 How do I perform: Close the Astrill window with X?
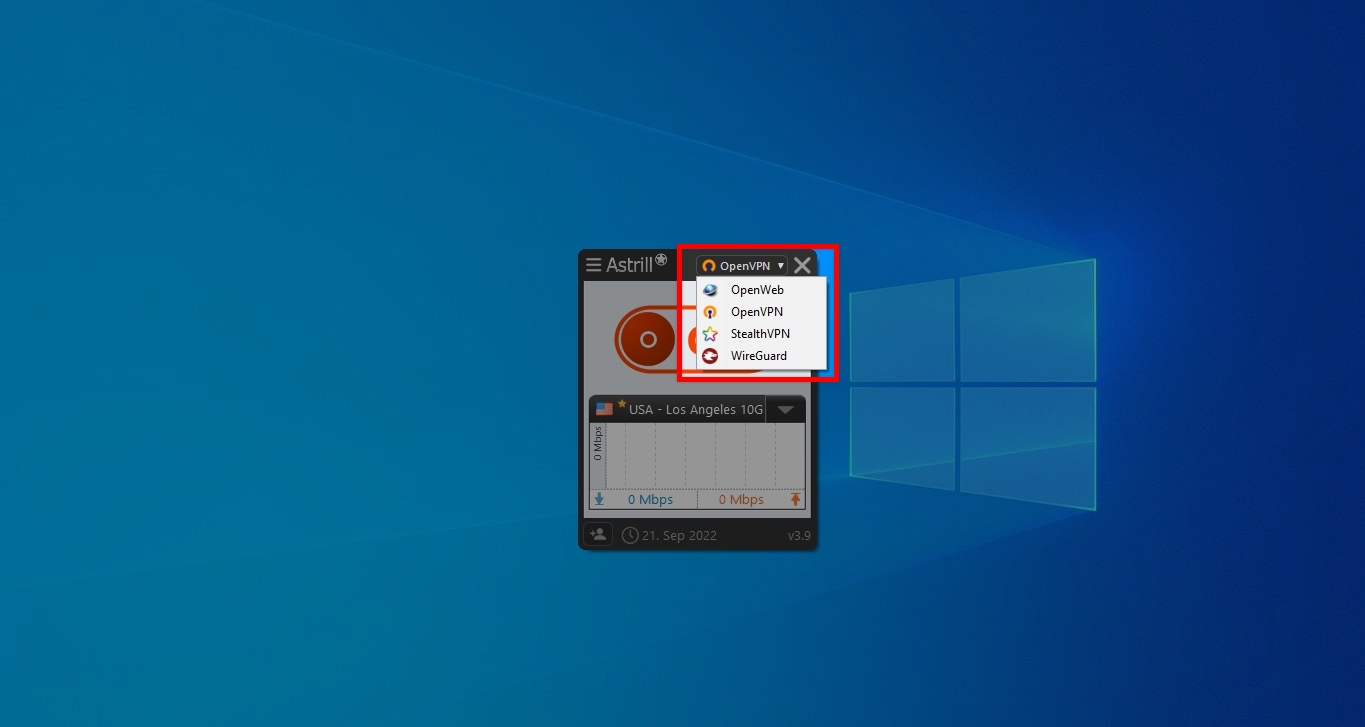click(802, 266)
